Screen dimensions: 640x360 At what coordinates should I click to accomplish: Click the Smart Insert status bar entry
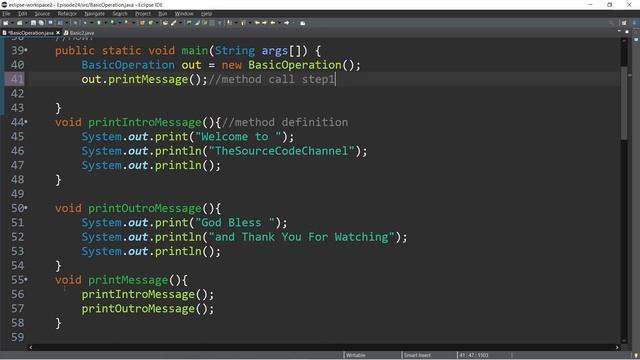point(417,355)
